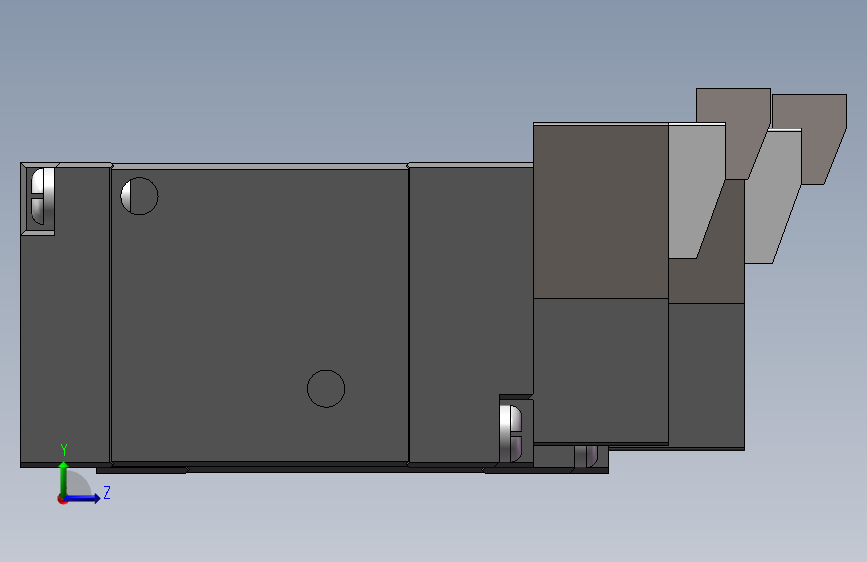
Task: Click the green Y axis arrow of the triad
Action: click(63, 478)
